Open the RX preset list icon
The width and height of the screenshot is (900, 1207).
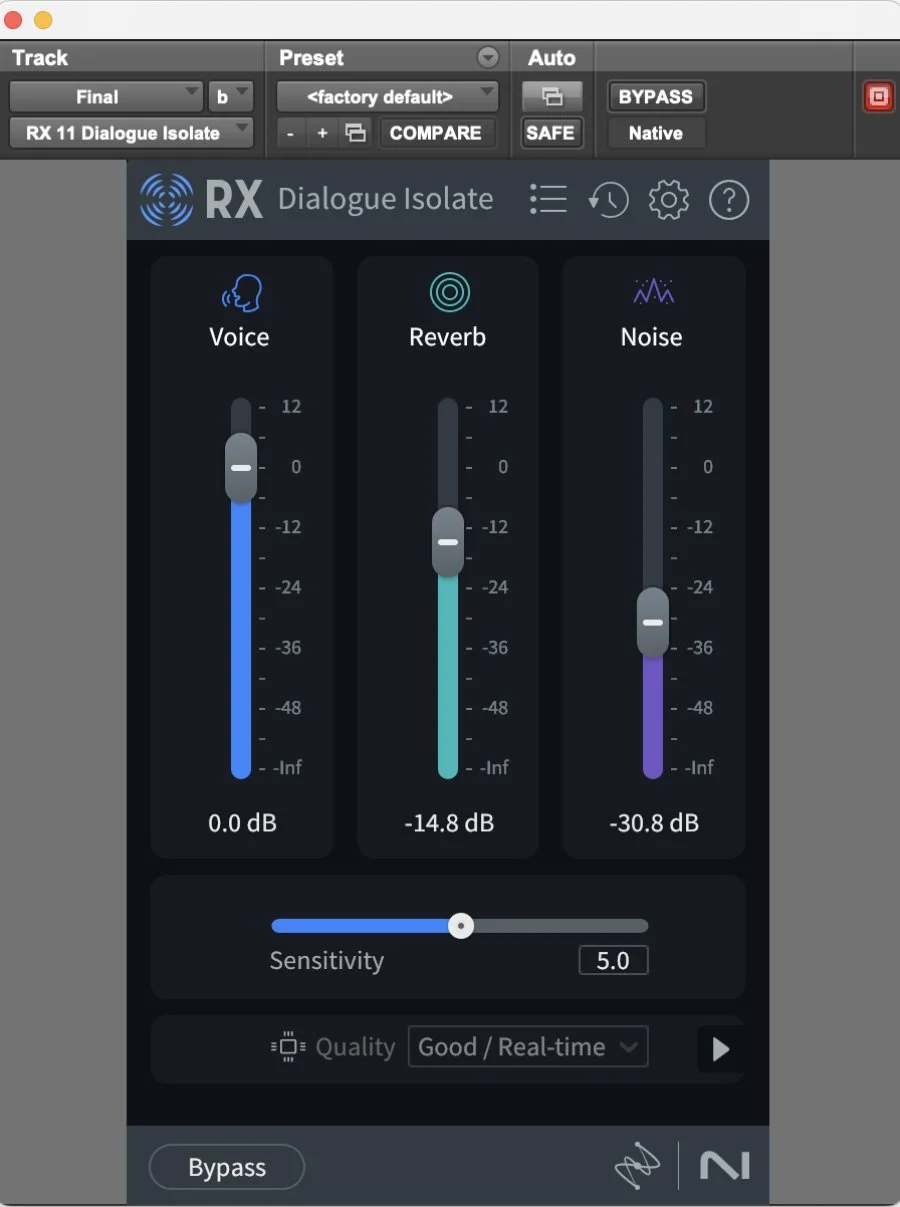(x=548, y=199)
